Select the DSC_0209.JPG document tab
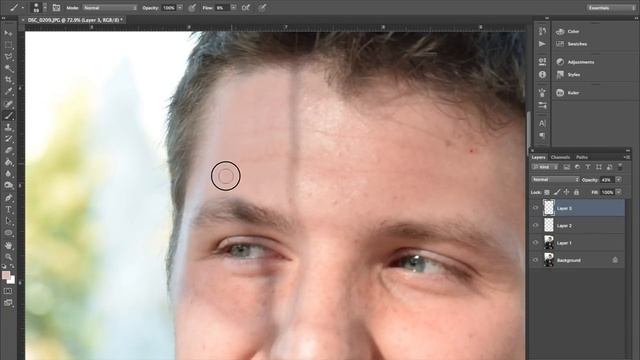640x360 pixels. (75, 20)
